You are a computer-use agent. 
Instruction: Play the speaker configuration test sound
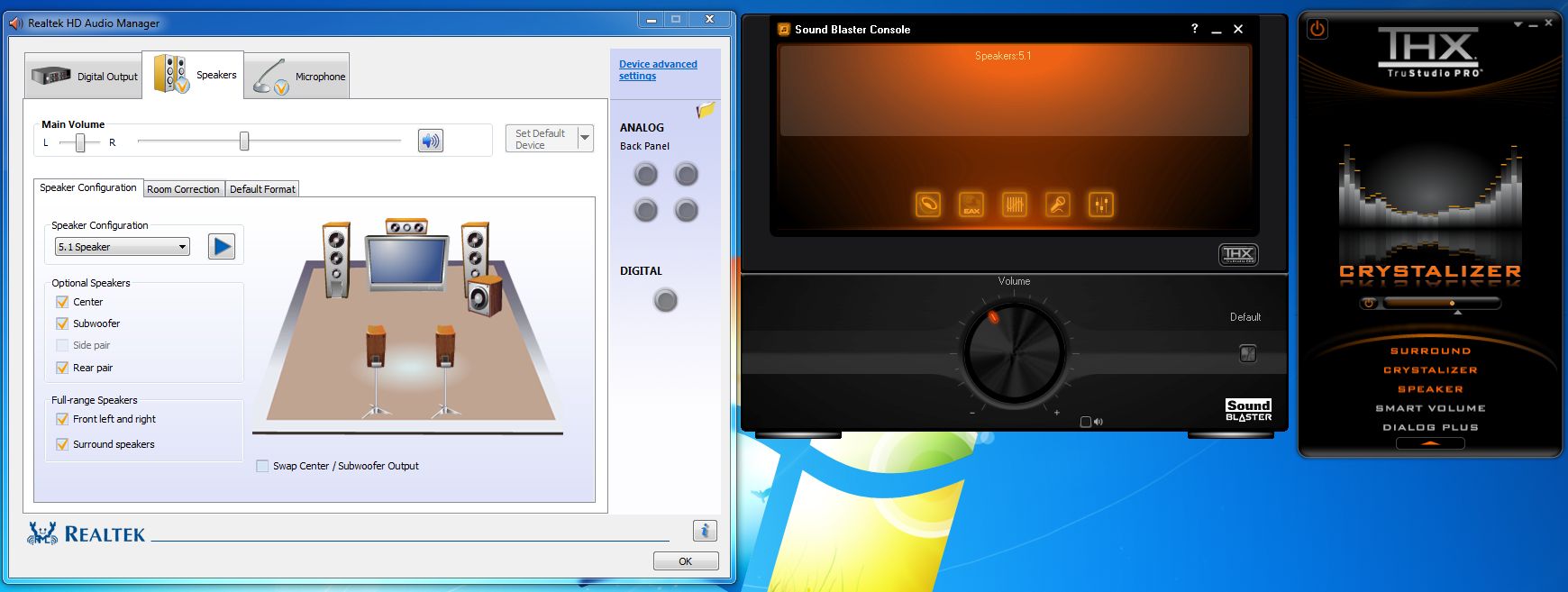222,246
